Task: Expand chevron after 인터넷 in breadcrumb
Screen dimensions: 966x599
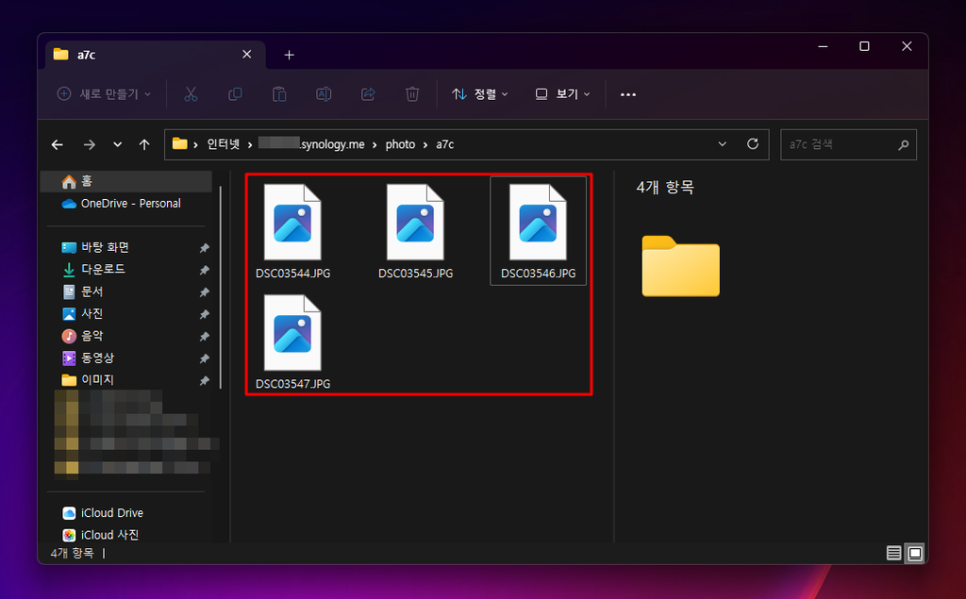Action: [250, 145]
